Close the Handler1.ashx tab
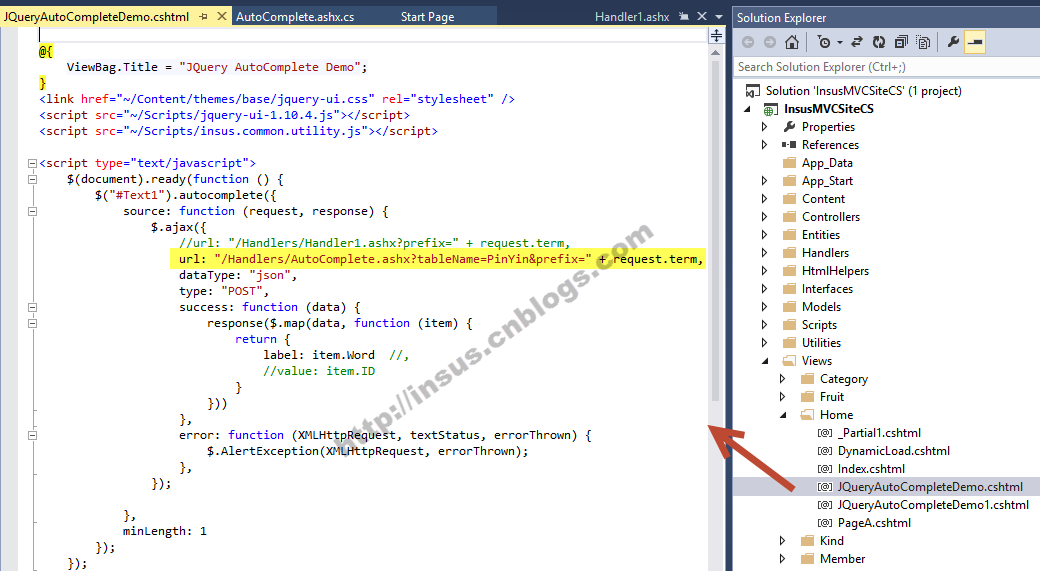 coord(702,17)
